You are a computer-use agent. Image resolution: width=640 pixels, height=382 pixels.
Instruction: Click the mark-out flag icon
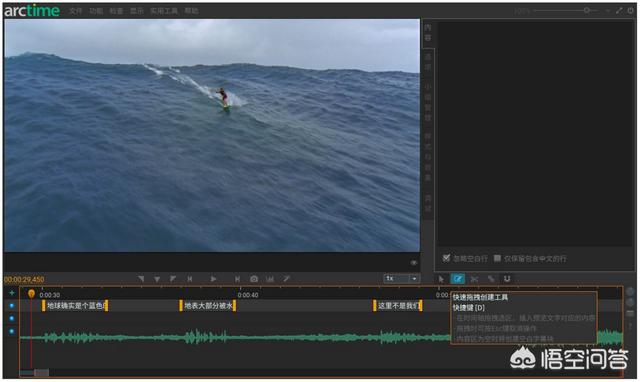click(x=173, y=279)
